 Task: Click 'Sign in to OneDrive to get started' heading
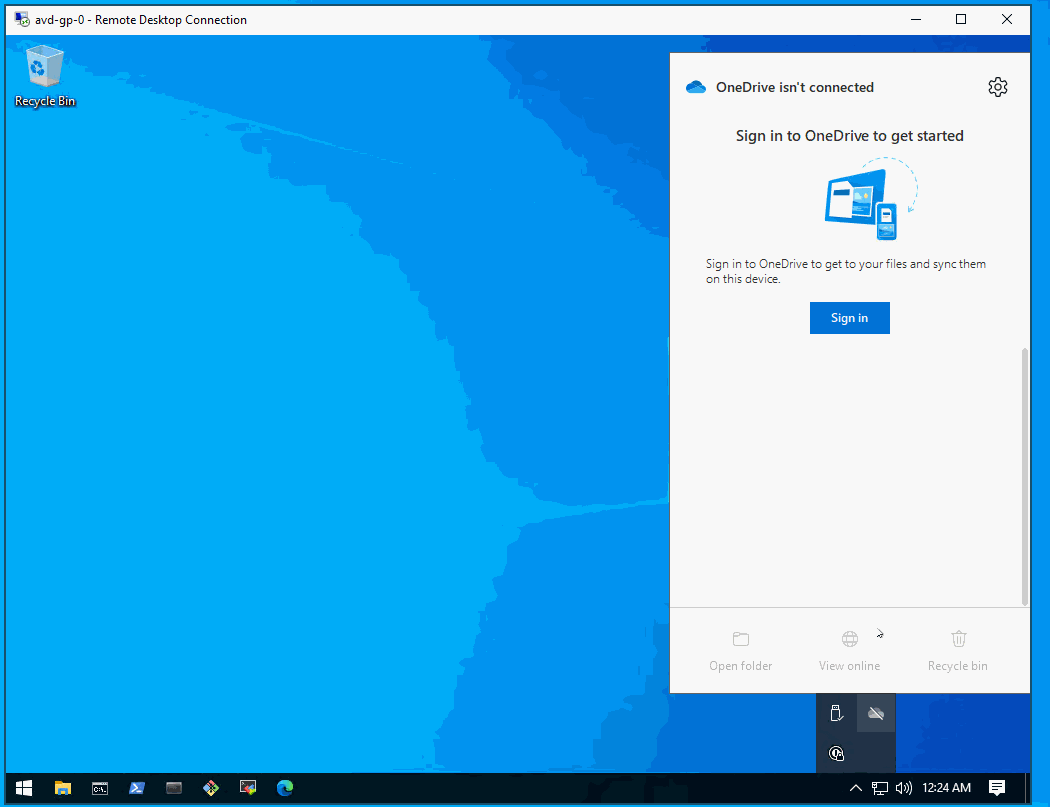(x=849, y=136)
